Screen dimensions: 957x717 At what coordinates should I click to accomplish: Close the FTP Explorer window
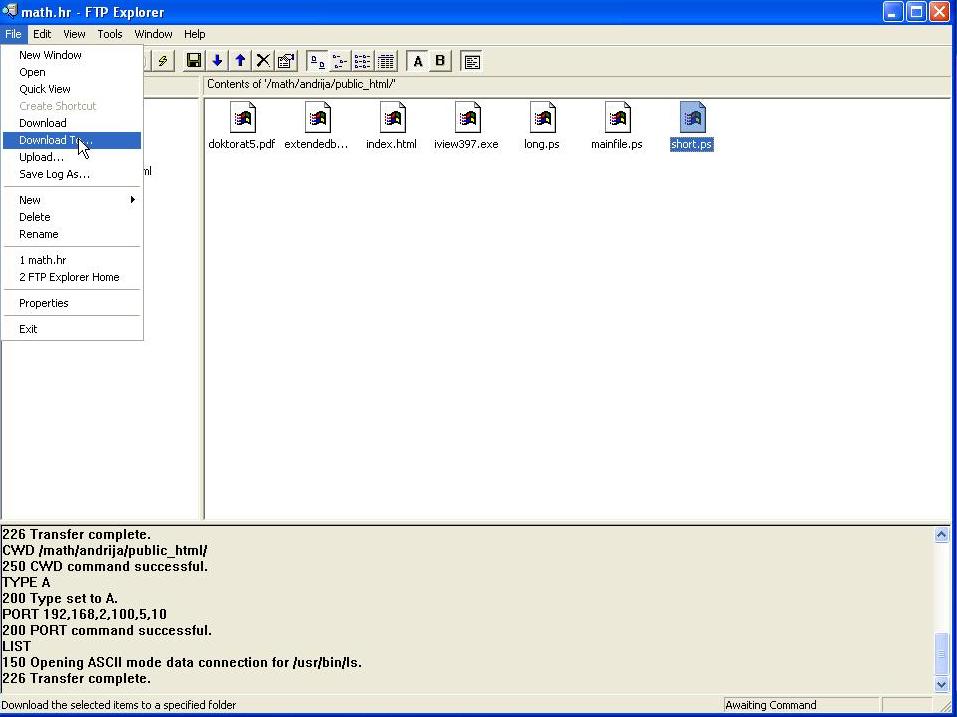939,12
